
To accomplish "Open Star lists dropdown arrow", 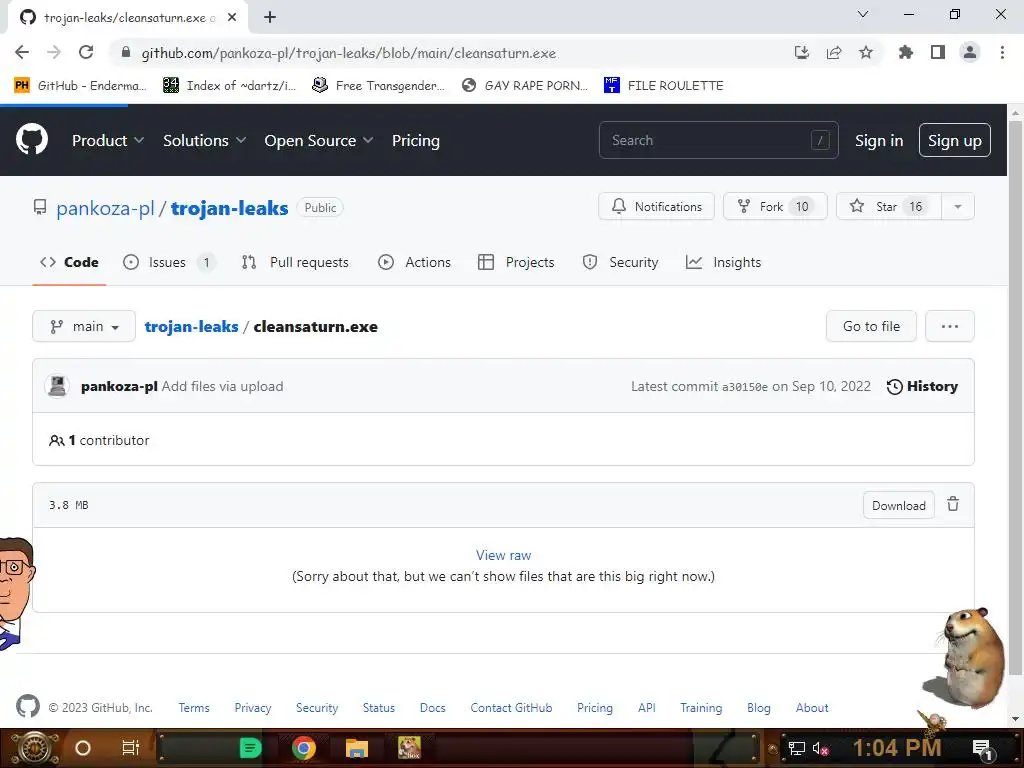I will [957, 206].
